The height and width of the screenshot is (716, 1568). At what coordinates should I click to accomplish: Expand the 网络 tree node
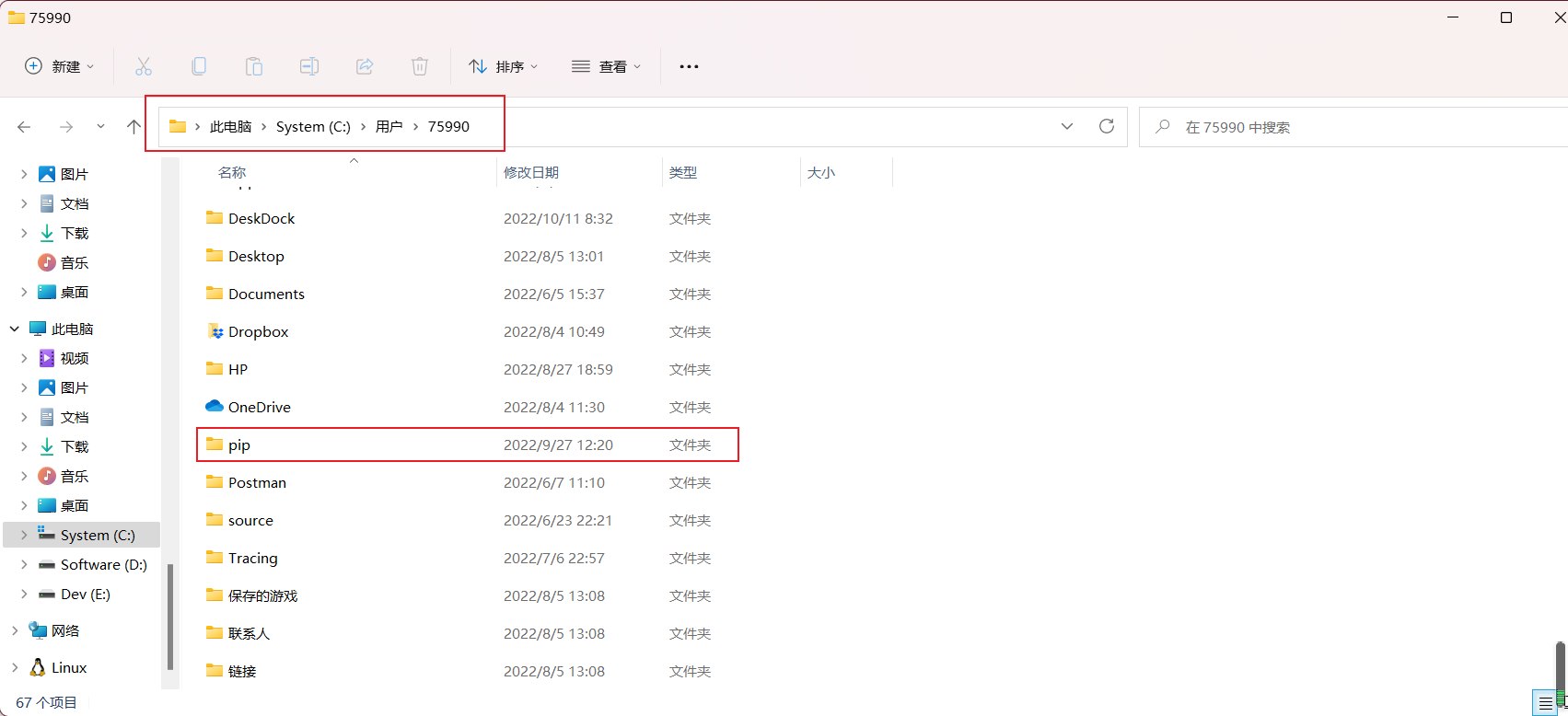(x=15, y=630)
